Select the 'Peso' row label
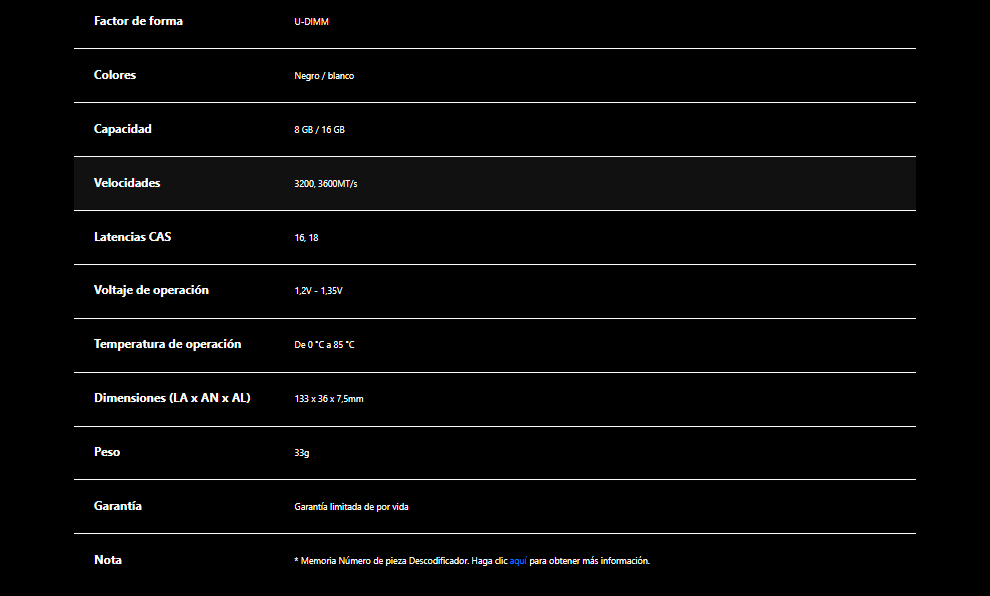The image size is (990, 596). pyautogui.click(x=107, y=452)
